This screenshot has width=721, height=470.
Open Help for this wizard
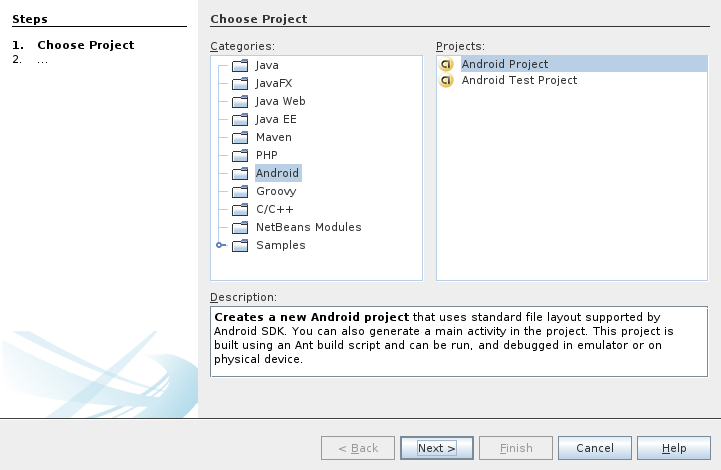coord(674,448)
